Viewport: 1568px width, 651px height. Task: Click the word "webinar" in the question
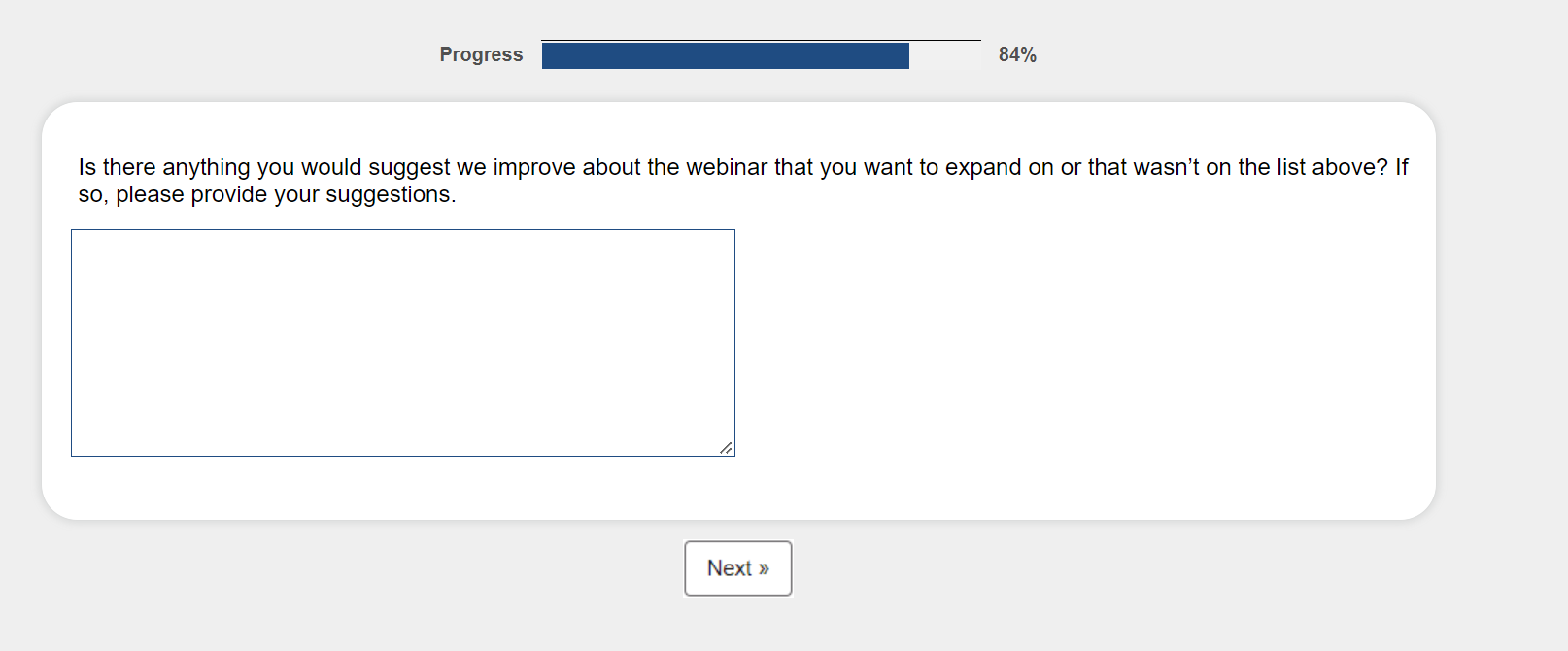click(x=727, y=167)
